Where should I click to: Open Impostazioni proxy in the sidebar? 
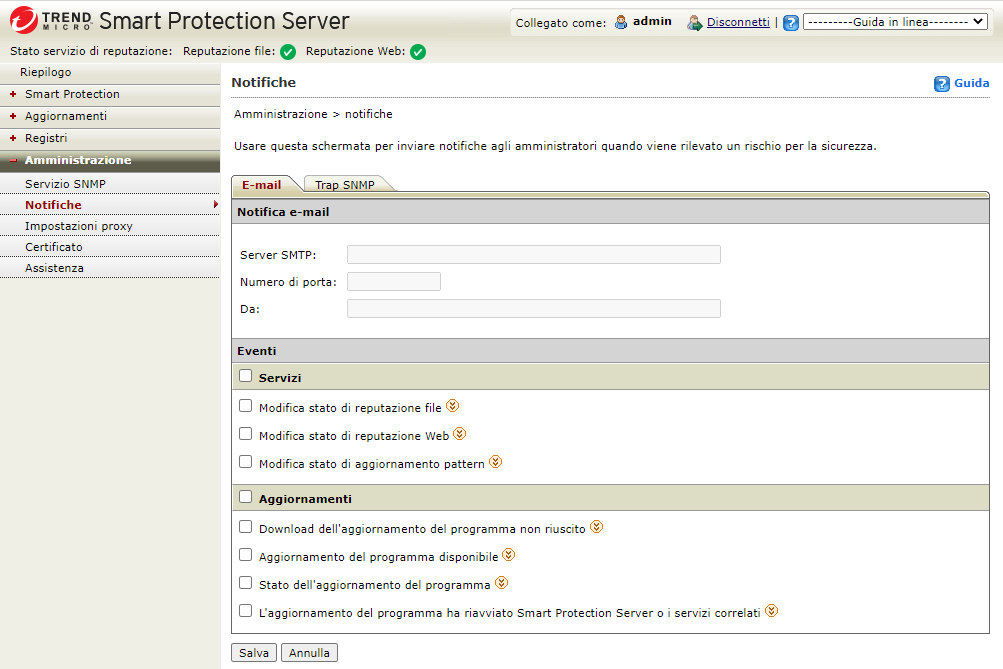point(79,226)
